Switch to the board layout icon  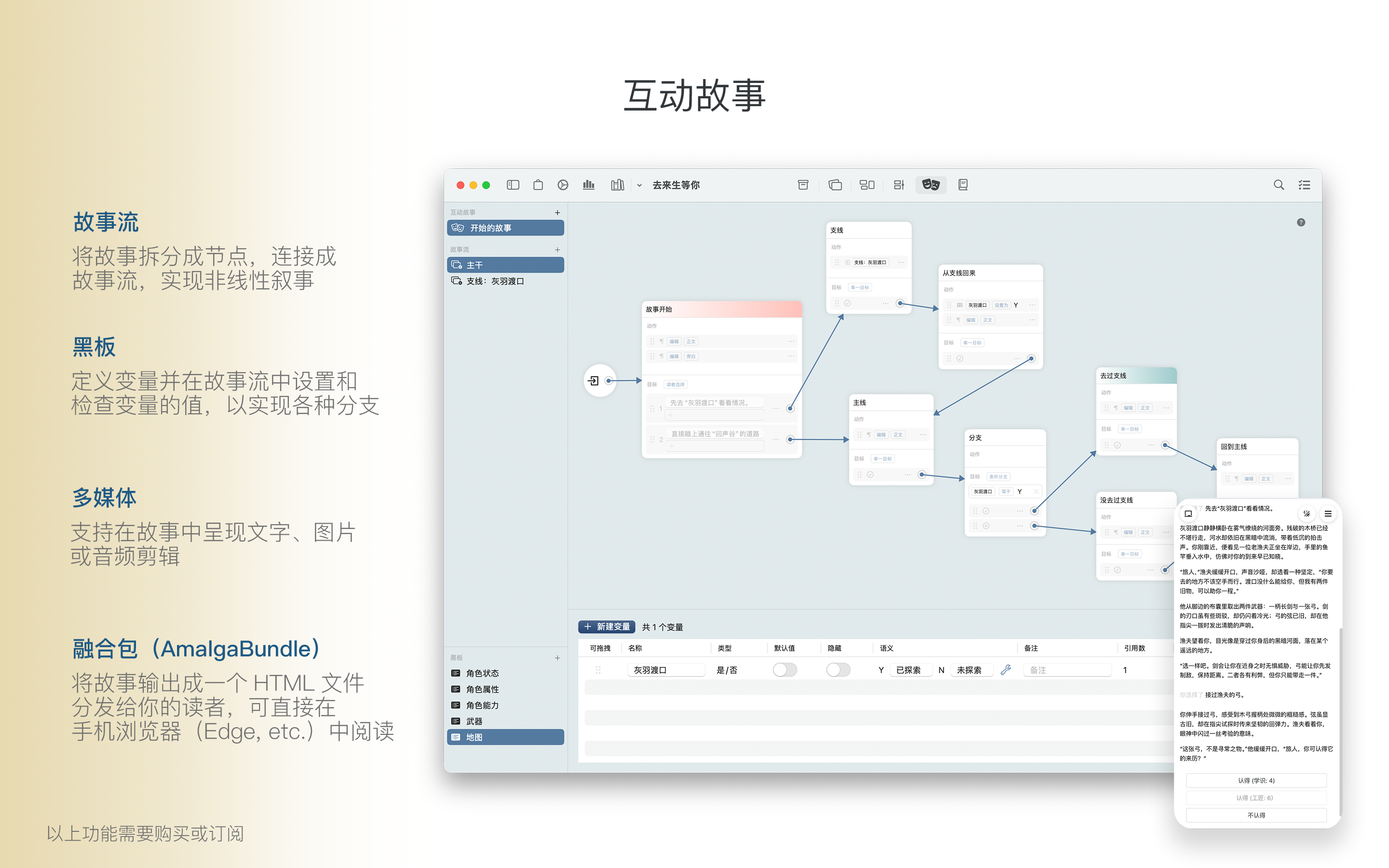[x=867, y=185]
